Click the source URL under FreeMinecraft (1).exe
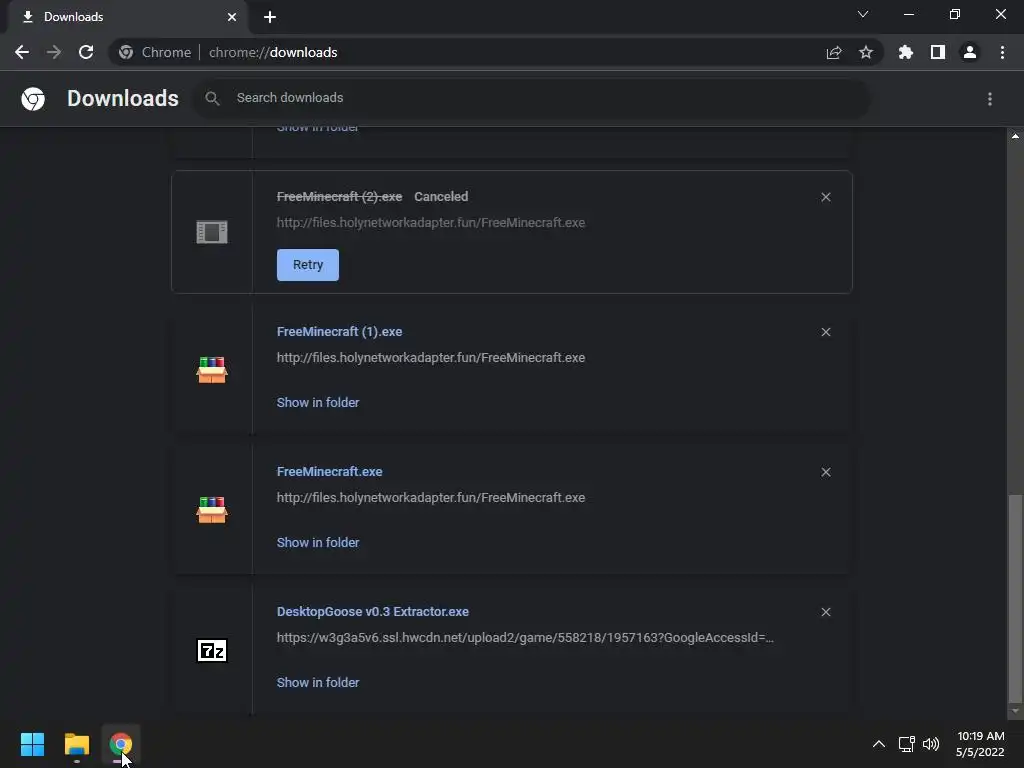Screen dimensions: 1024x768 point(431,358)
